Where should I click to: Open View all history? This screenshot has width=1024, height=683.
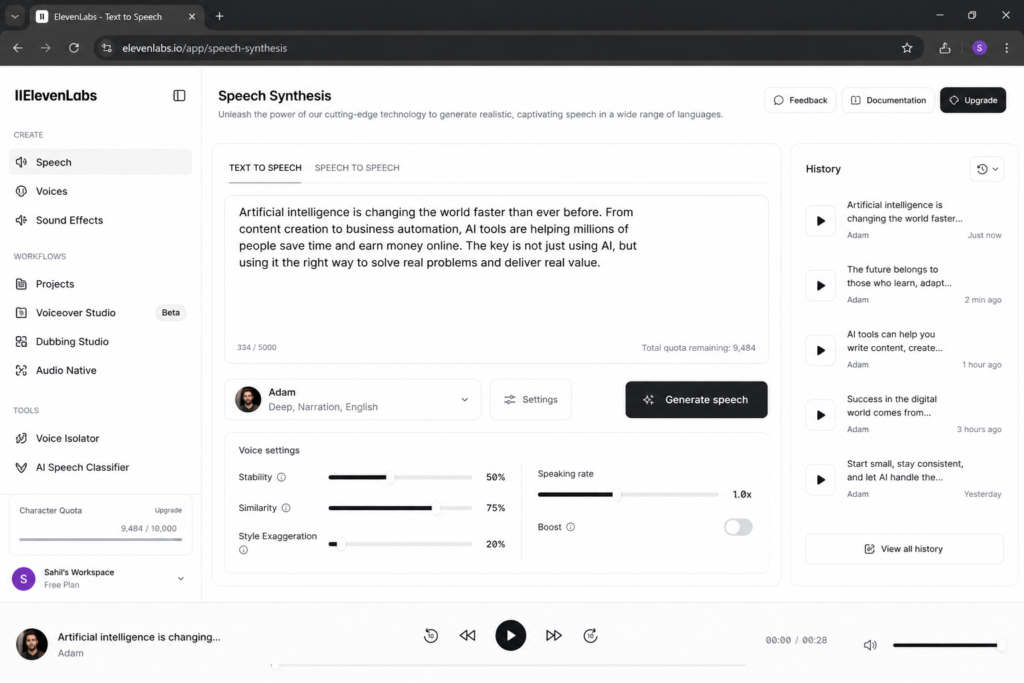pos(904,549)
